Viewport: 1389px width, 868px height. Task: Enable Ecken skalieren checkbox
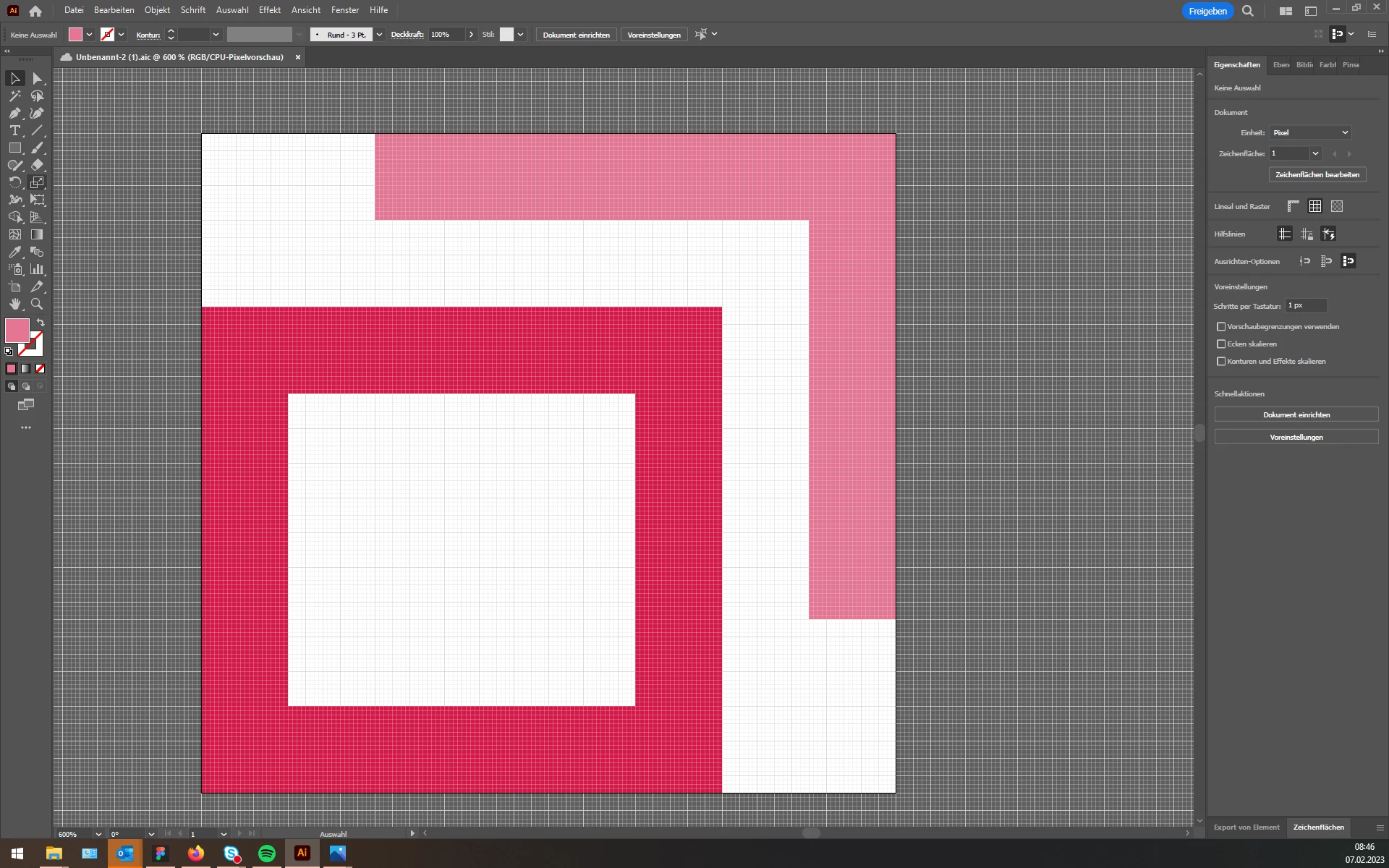(1221, 344)
